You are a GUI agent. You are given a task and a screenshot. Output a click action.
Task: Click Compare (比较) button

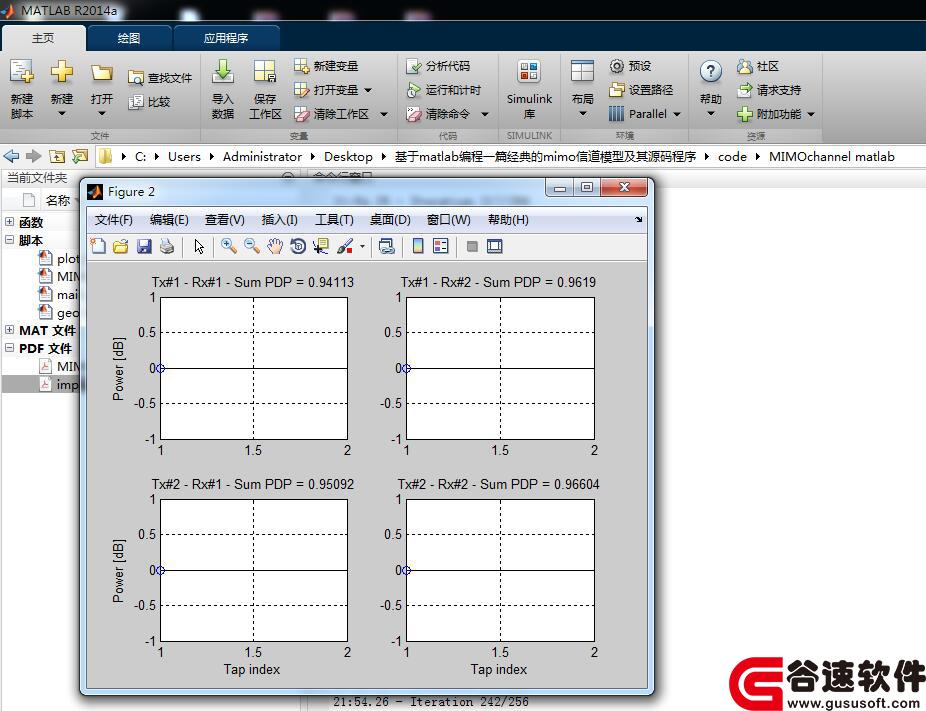point(149,102)
